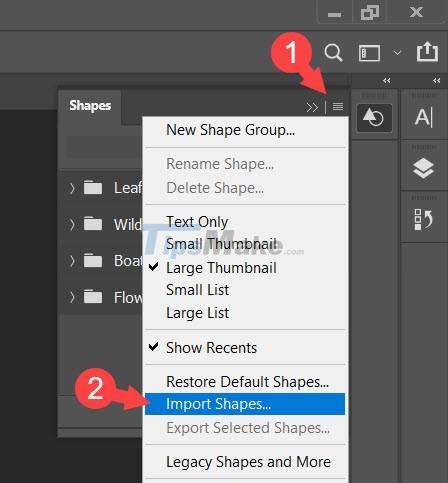Open the workspace dropdown arrow
Image resolution: width=448 pixels, height=483 pixels.
[397, 53]
